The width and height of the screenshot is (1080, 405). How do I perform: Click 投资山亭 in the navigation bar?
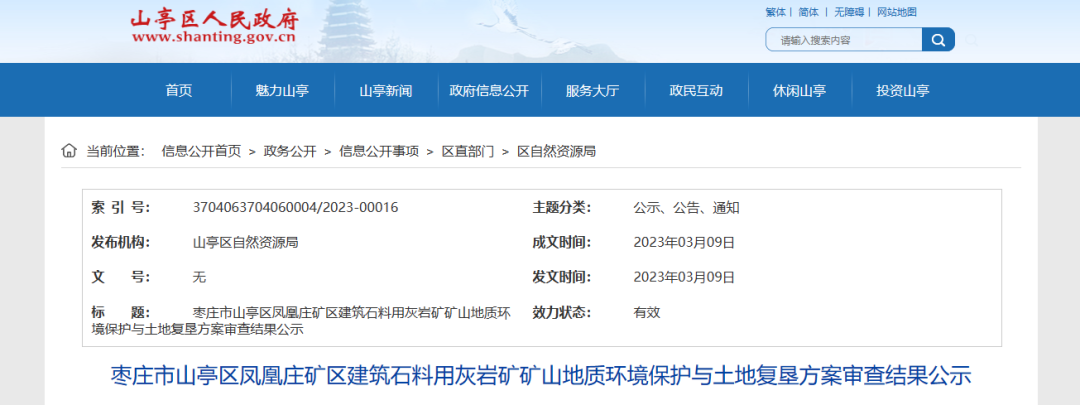pyautogui.click(x=903, y=91)
